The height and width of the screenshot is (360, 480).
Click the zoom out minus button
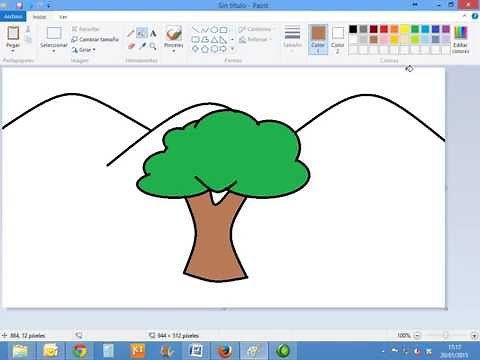[x=418, y=335]
